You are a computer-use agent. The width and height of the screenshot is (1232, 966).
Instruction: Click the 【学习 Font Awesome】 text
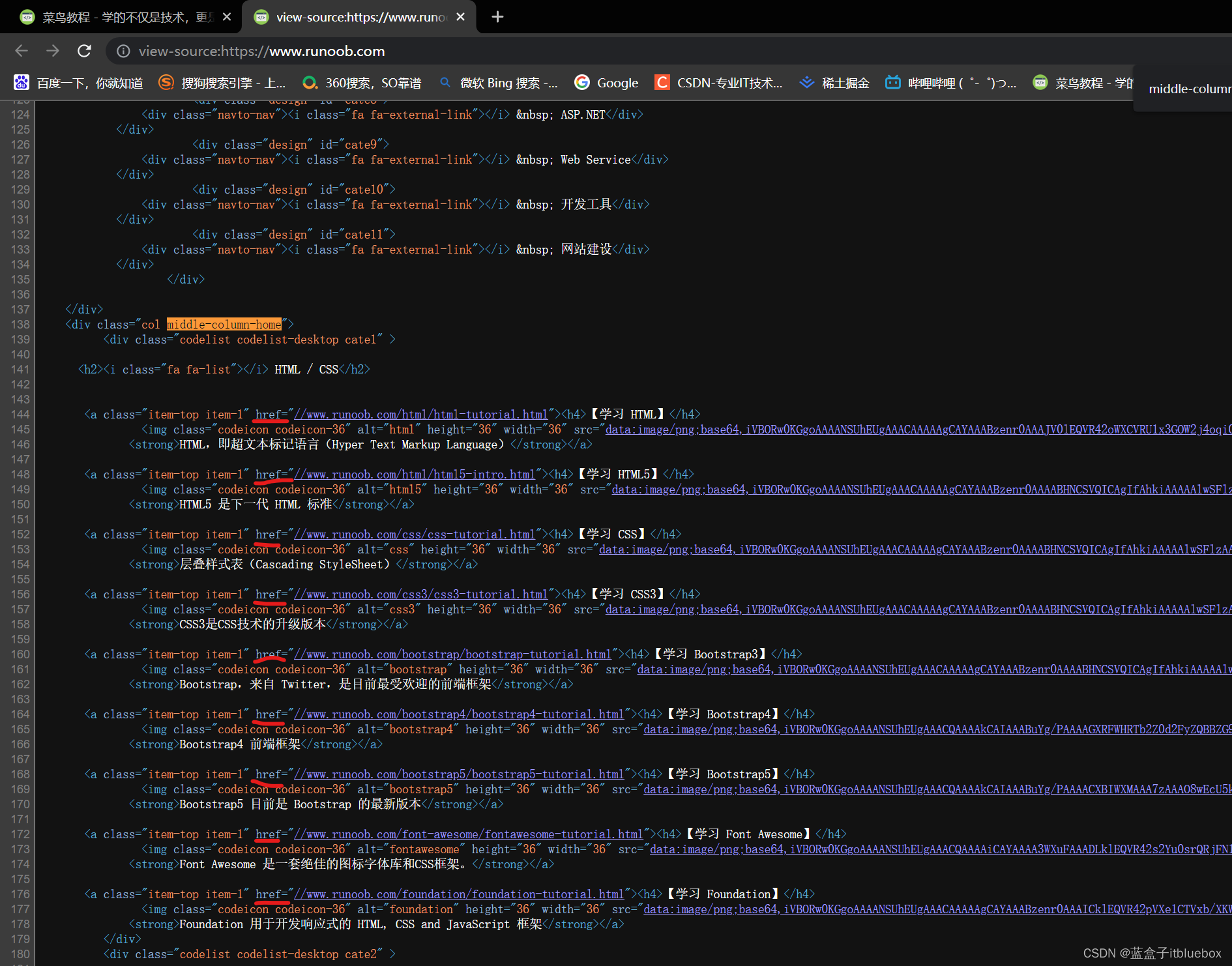click(x=749, y=834)
